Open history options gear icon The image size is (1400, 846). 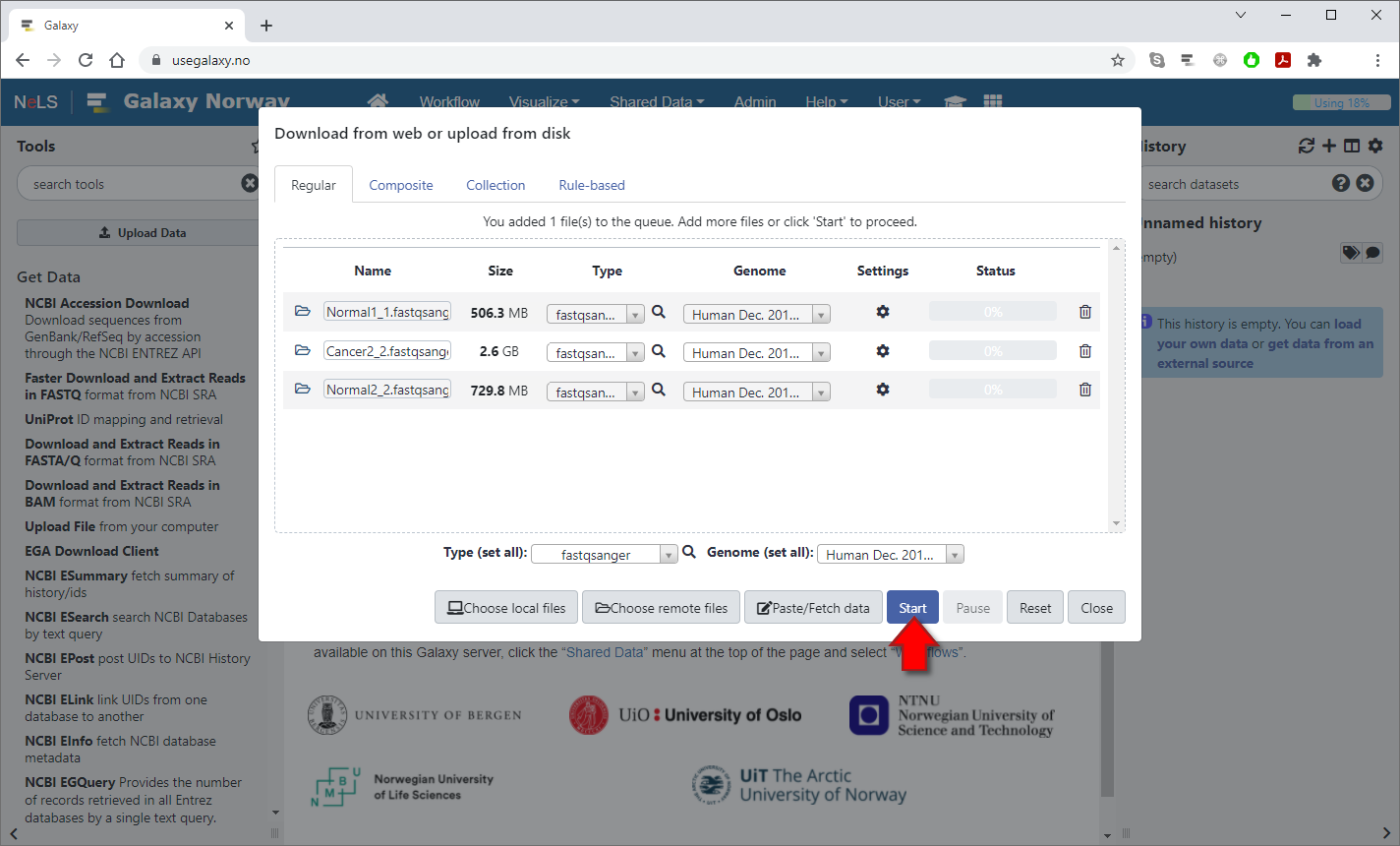pyautogui.click(x=1375, y=146)
